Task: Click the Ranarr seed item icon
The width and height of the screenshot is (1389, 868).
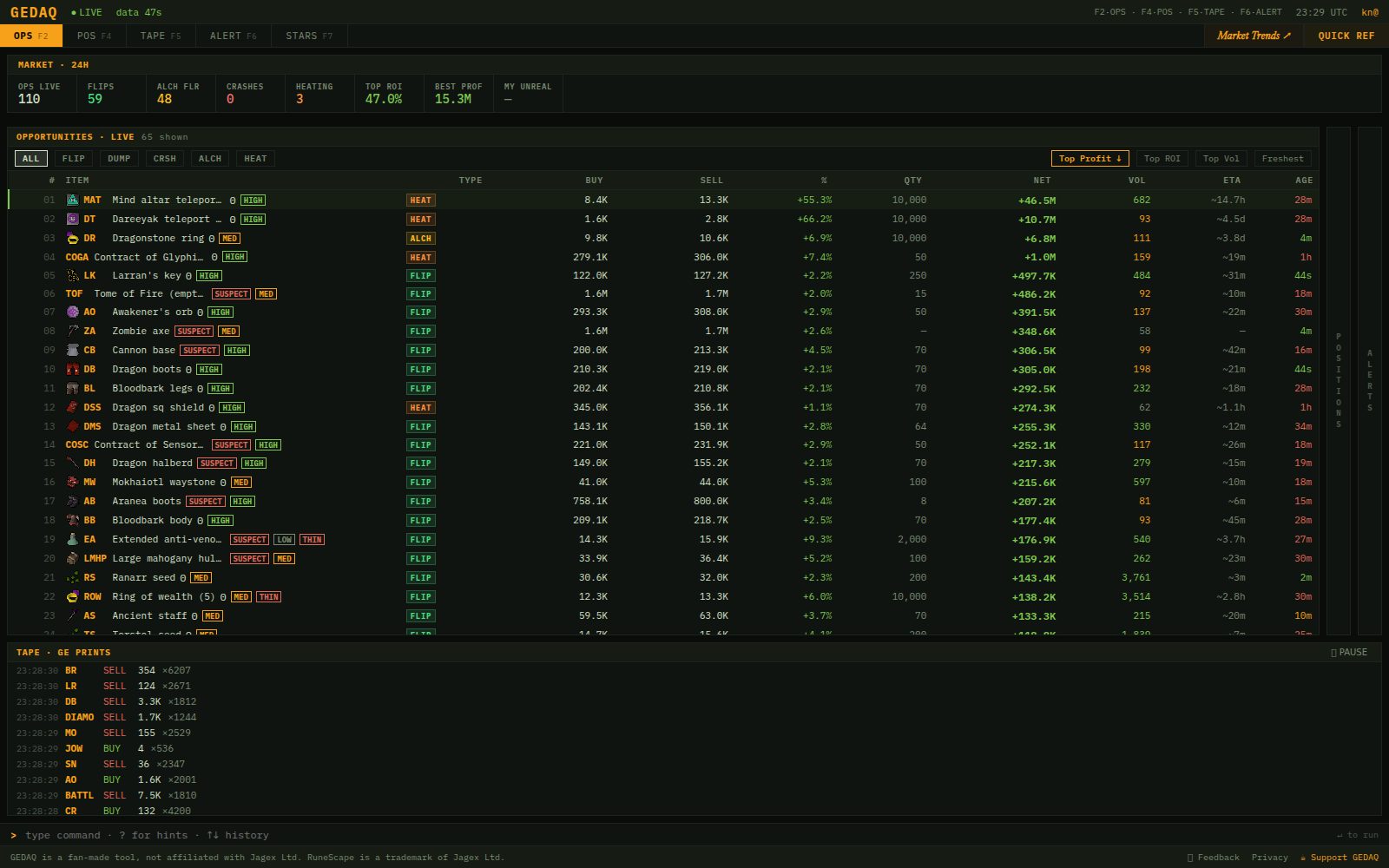Action: click(x=73, y=577)
